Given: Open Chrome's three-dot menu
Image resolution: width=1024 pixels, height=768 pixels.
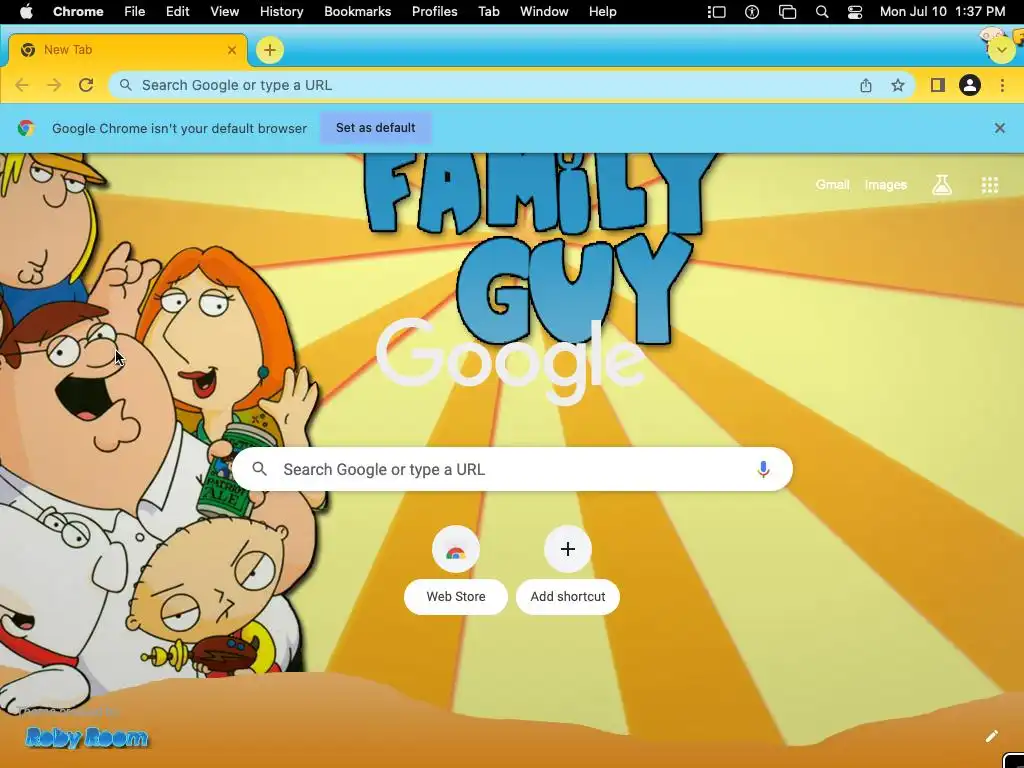Looking at the screenshot, I should click(1002, 85).
